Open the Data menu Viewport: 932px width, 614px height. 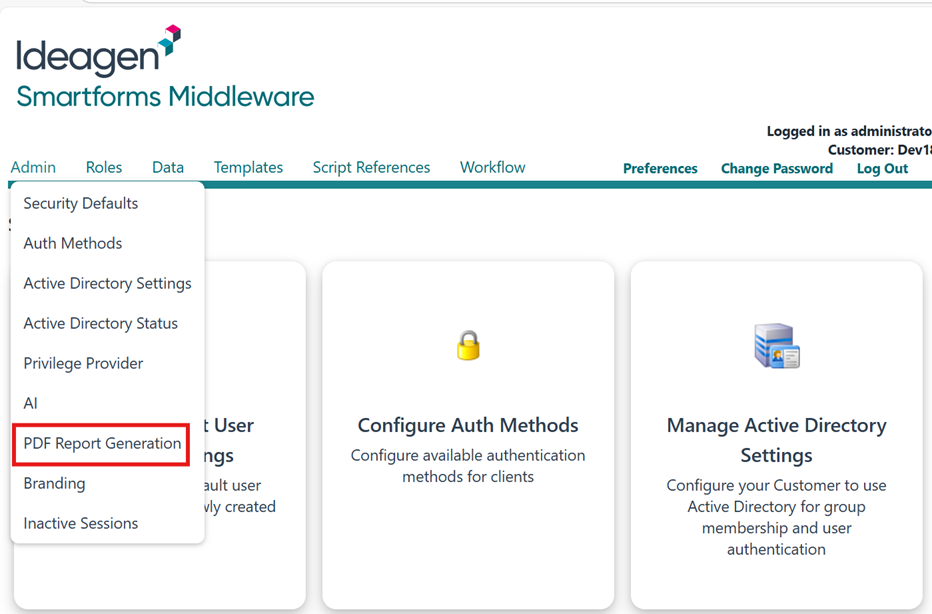(168, 168)
